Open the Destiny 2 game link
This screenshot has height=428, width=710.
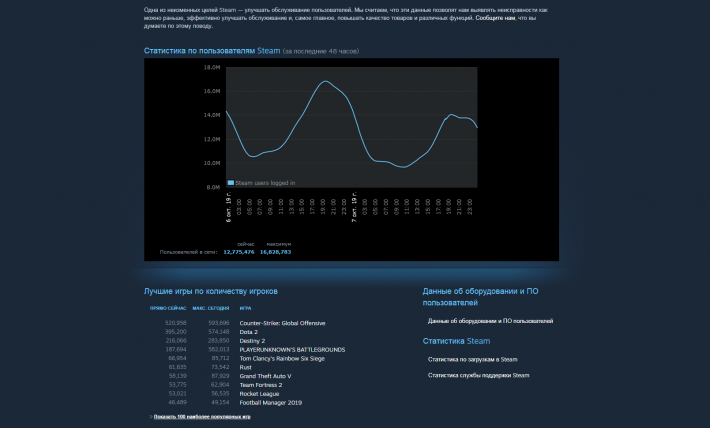(x=252, y=341)
